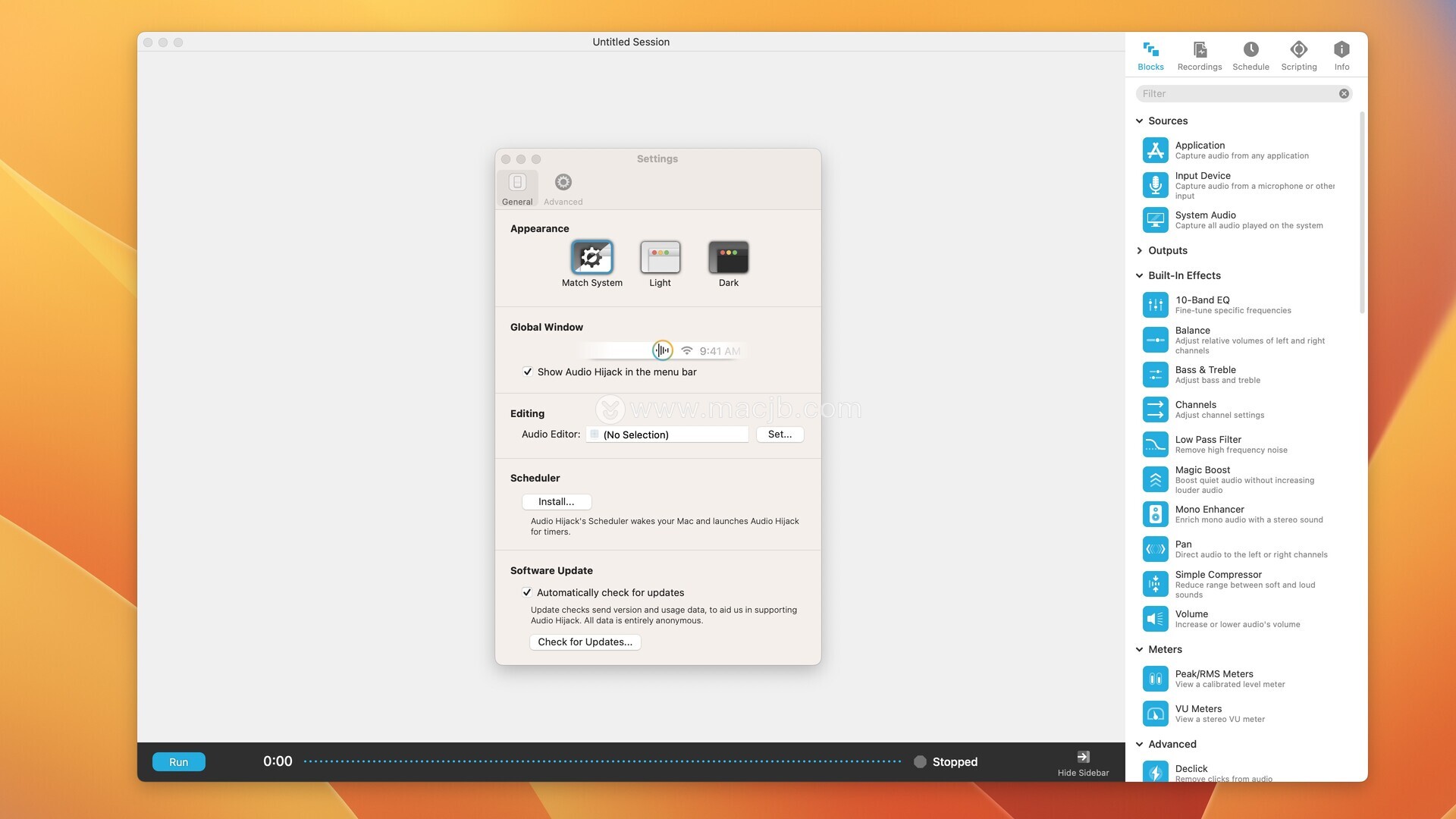Image resolution: width=1456 pixels, height=819 pixels.
Task: Expand the Outputs section
Action: tap(1139, 251)
